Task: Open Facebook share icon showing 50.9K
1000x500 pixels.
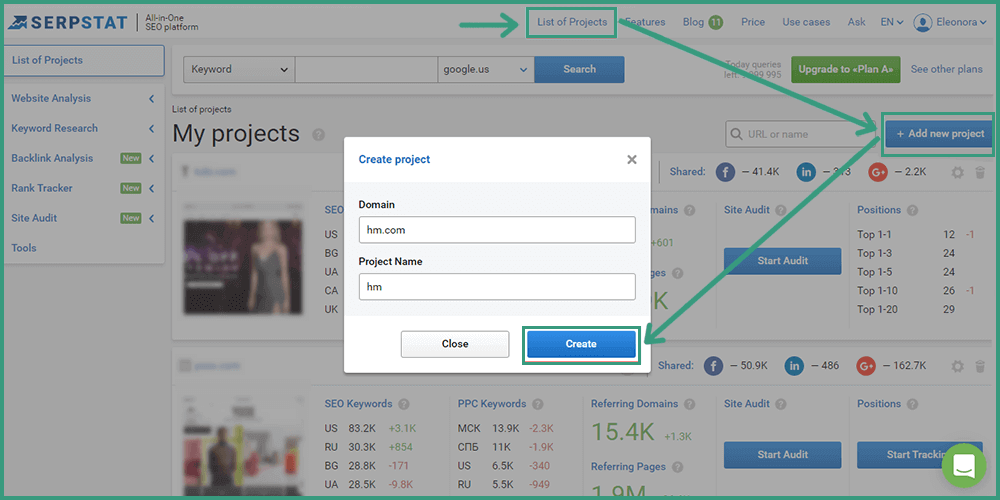Action: [x=714, y=366]
